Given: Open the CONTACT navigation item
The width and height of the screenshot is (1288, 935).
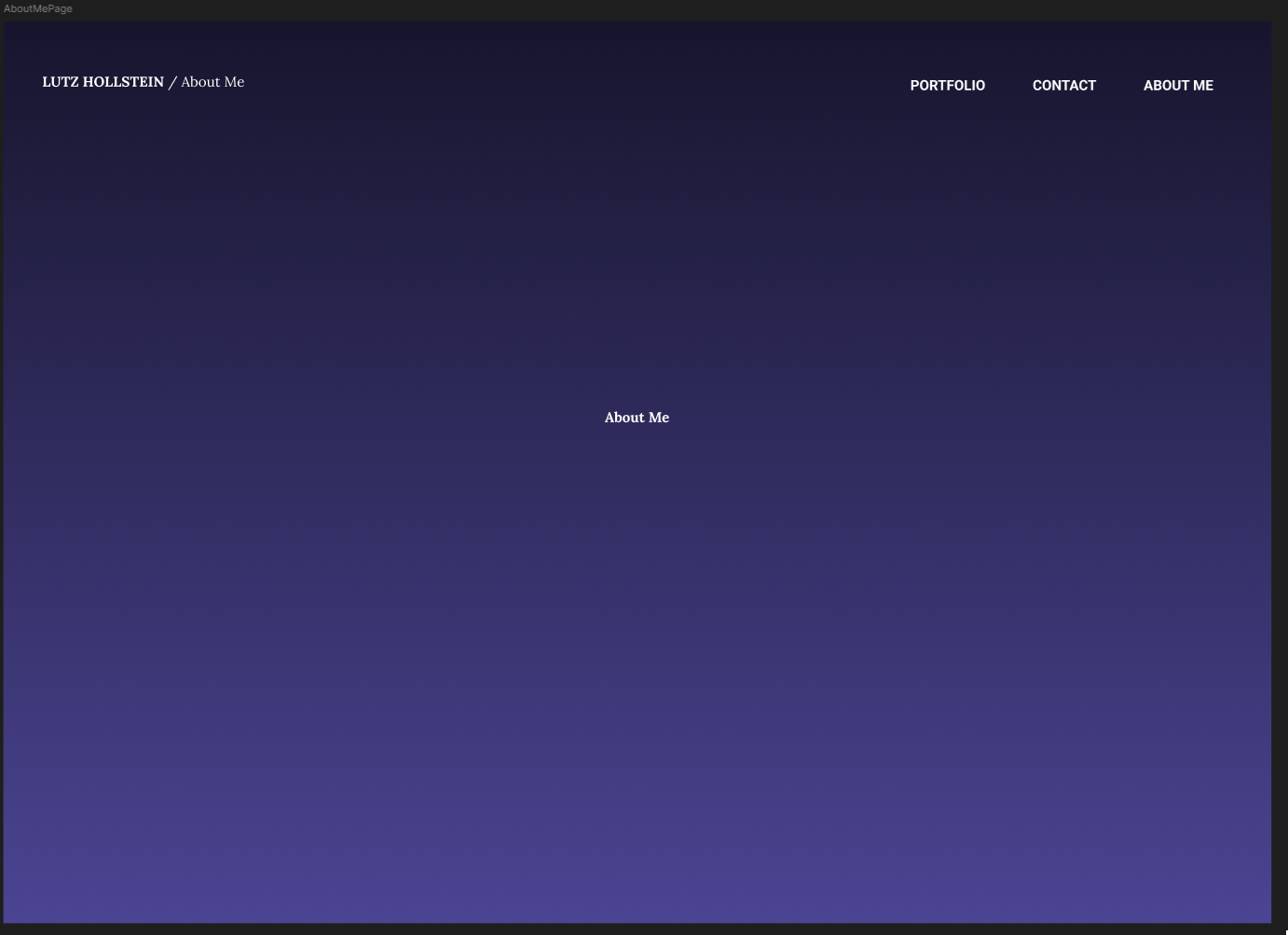Looking at the screenshot, I should tap(1063, 86).
